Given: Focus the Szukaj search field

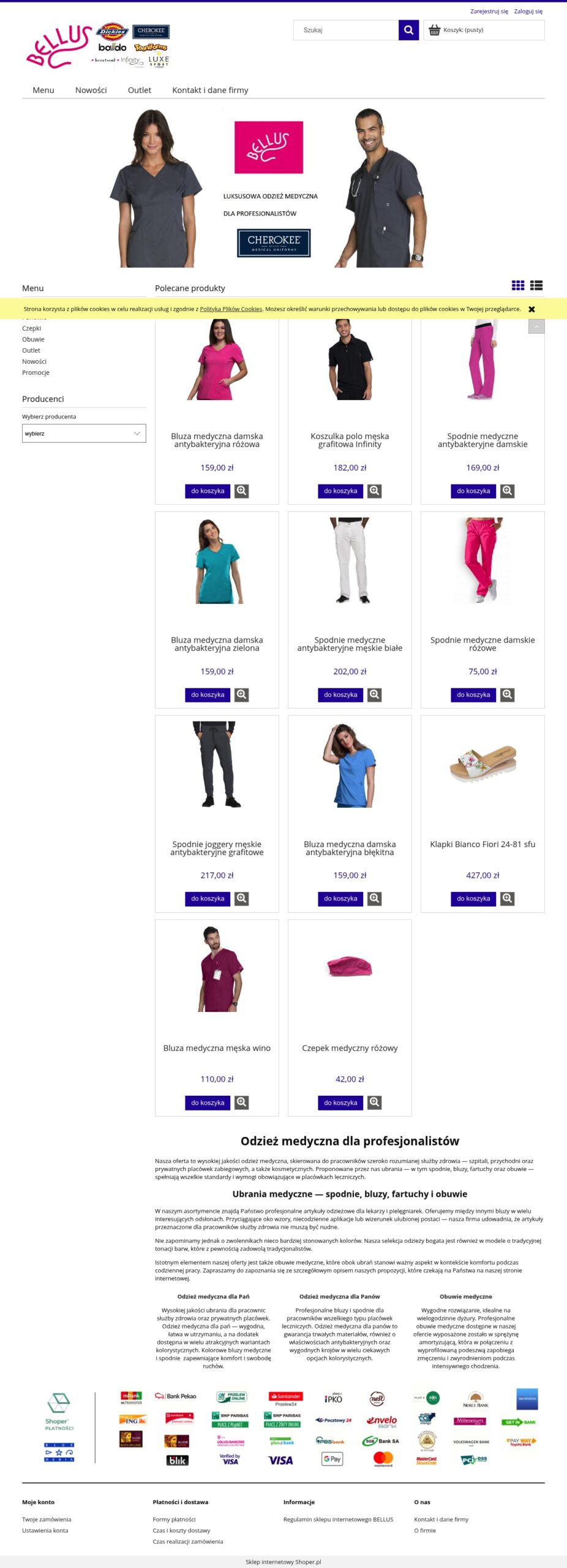Looking at the screenshot, I should [x=346, y=30].
